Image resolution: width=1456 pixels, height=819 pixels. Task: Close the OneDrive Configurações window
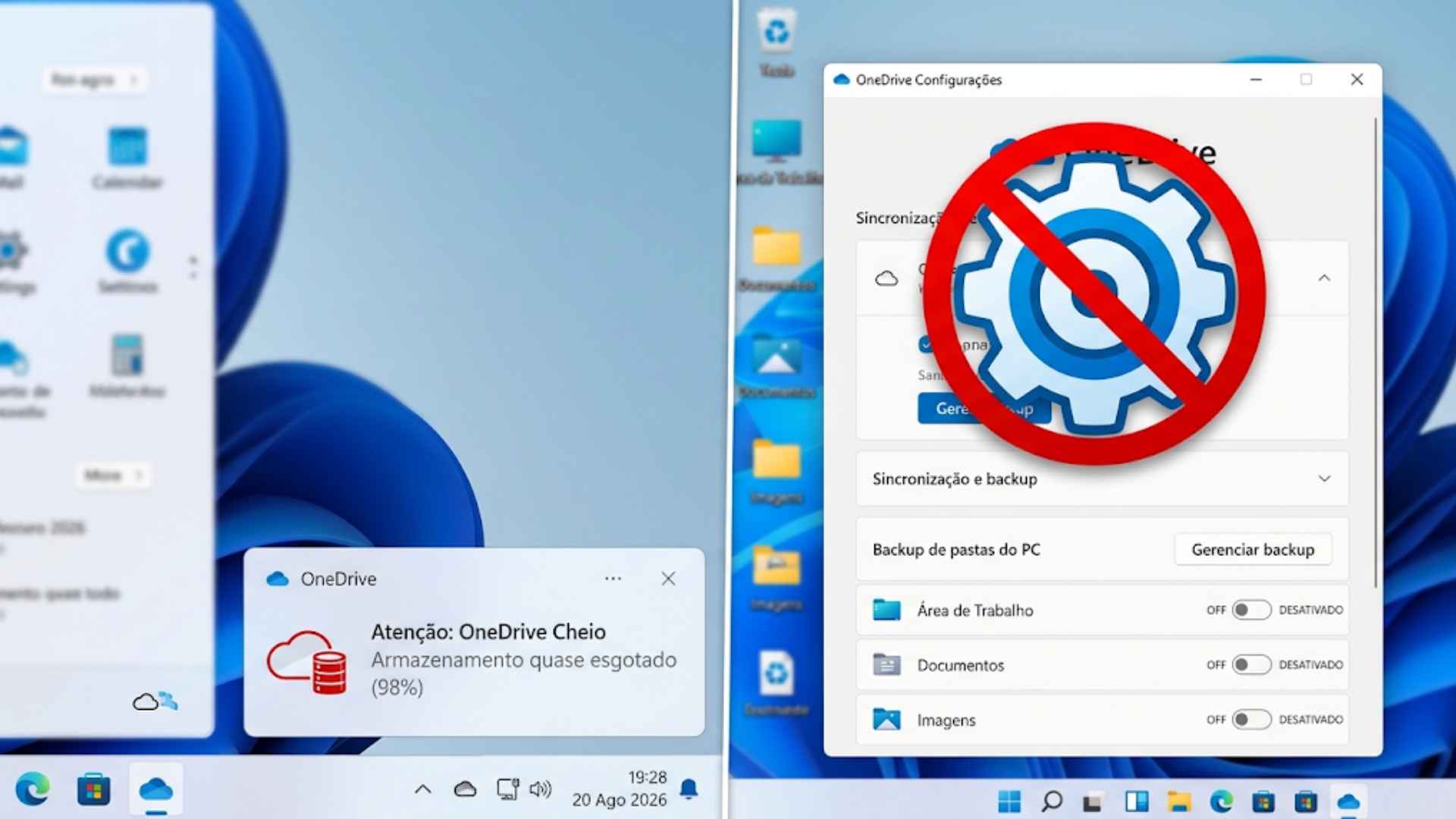point(1357,80)
